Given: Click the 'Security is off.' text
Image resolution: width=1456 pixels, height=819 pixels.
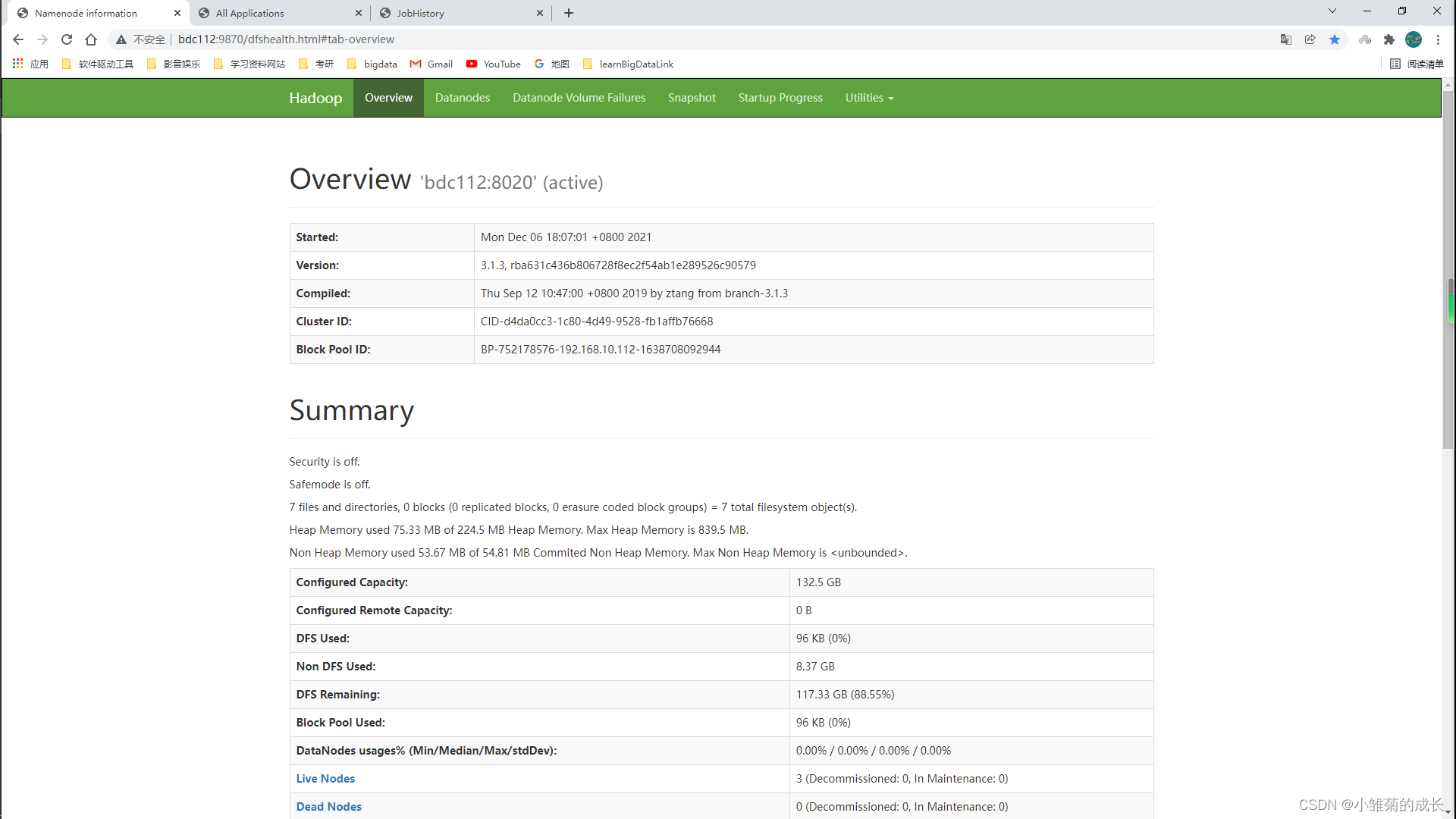Looking at the screenshot, I should 325,462.
